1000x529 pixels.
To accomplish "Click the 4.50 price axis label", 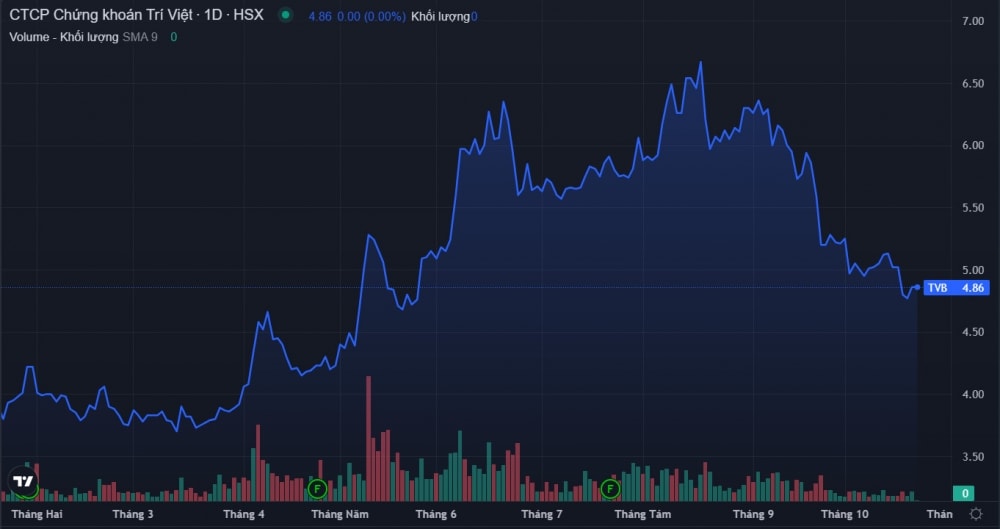I will (x=973, y=332).
